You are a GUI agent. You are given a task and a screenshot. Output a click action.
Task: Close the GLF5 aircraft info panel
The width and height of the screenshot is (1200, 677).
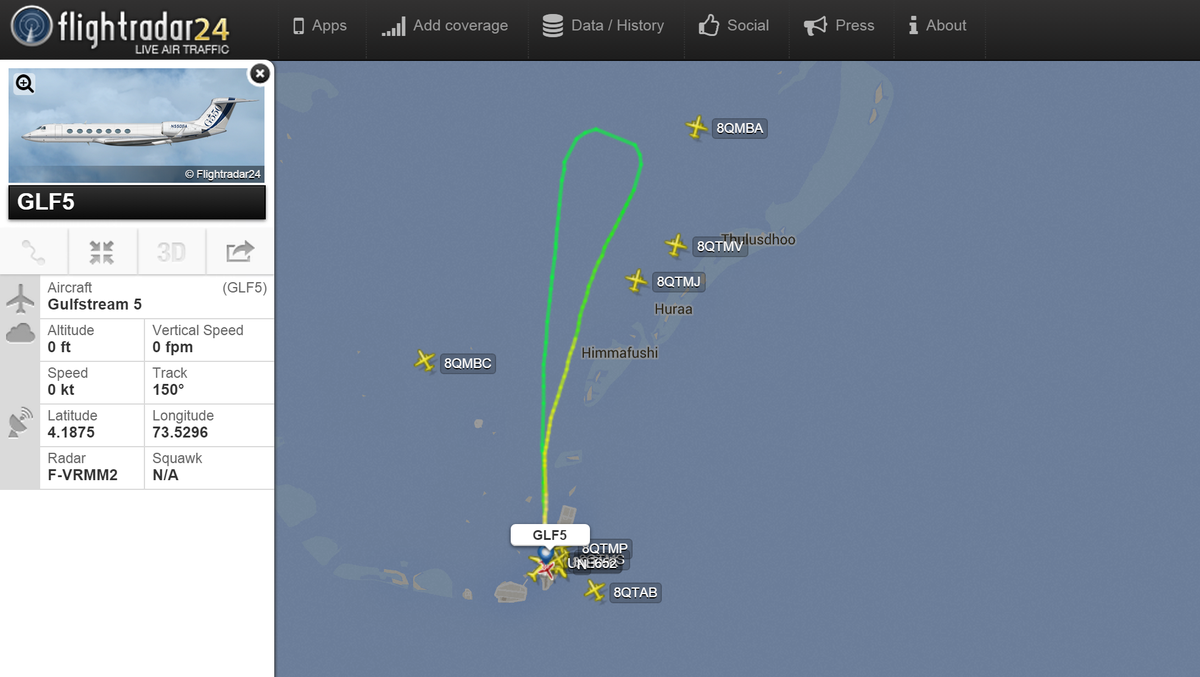260,73
